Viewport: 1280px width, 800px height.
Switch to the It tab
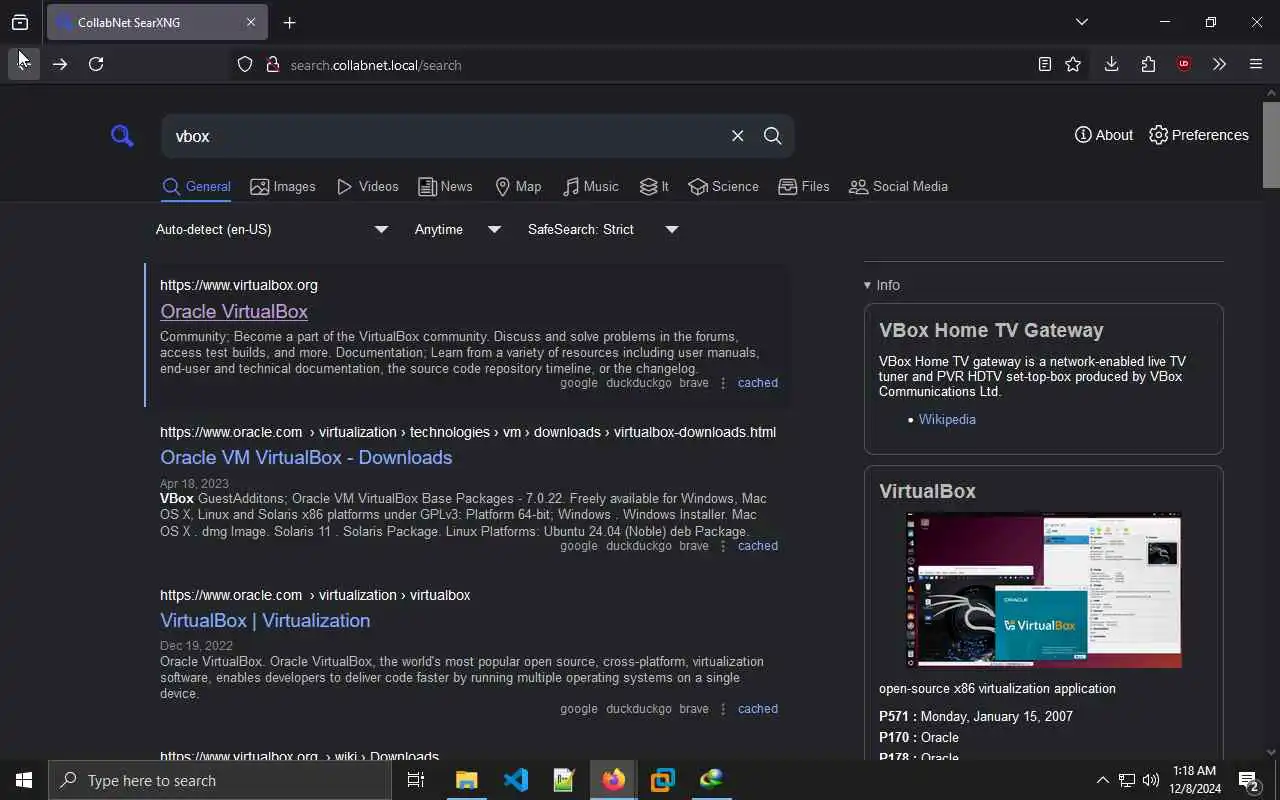coord(654,186)
